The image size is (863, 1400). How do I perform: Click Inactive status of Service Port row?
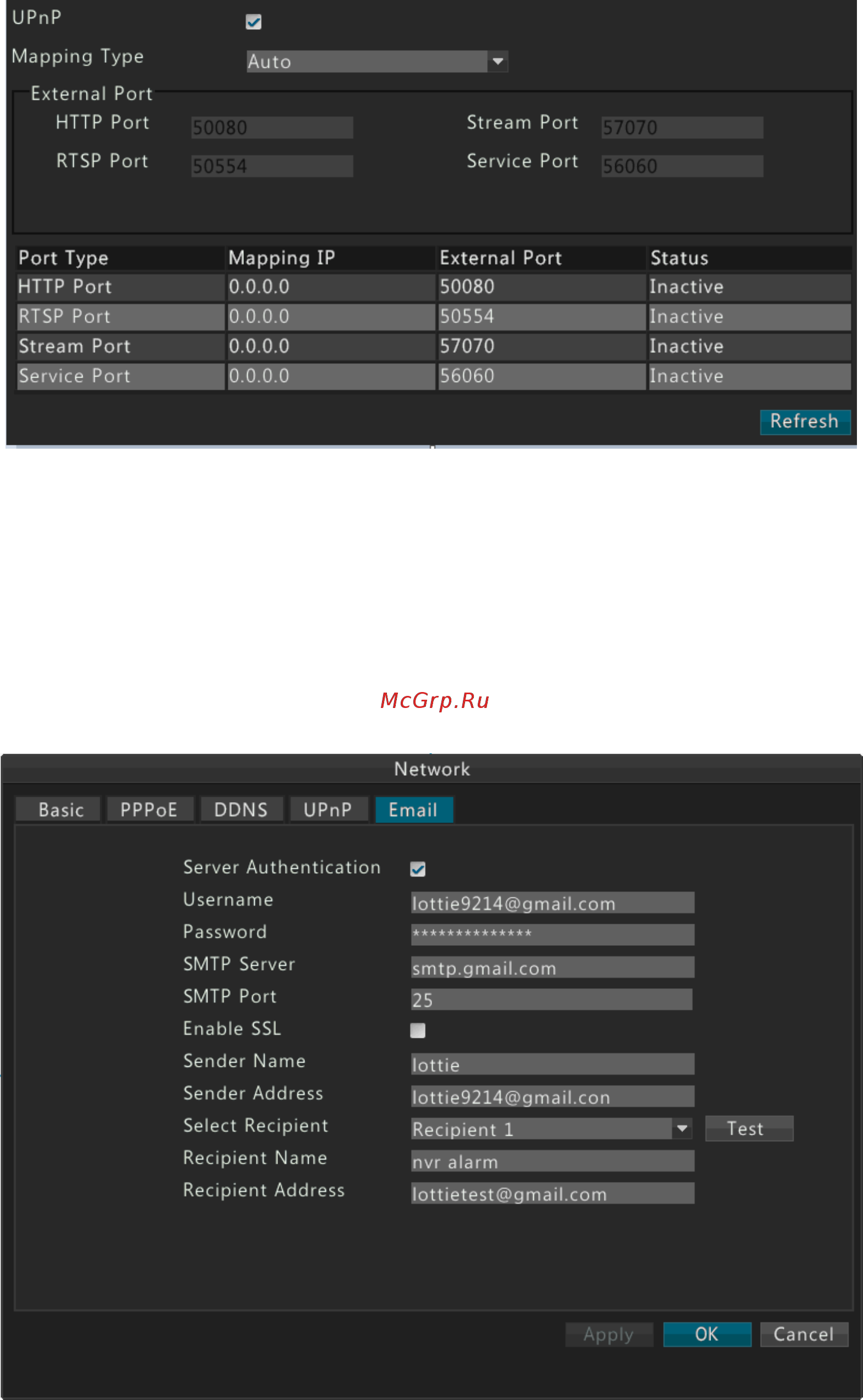(x=750, y=376)
